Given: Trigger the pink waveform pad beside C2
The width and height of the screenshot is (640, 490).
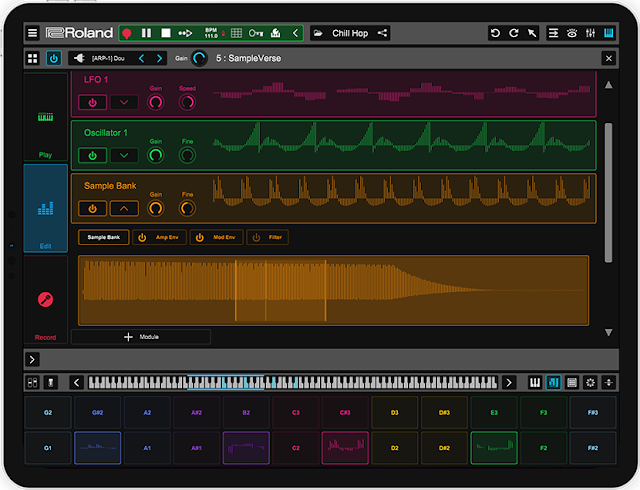Looking at the screenshot, I should (x=345, y=448).
